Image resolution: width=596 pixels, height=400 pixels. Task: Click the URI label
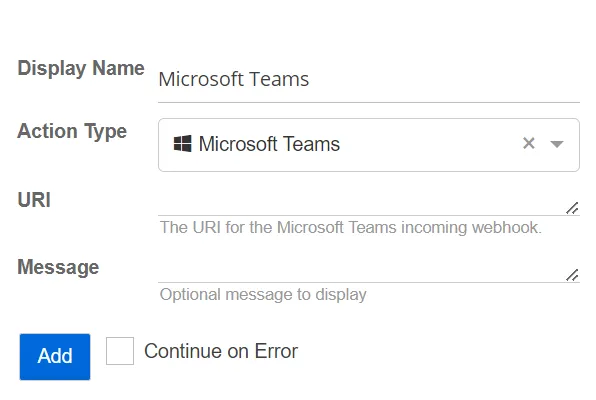point(34,200)
